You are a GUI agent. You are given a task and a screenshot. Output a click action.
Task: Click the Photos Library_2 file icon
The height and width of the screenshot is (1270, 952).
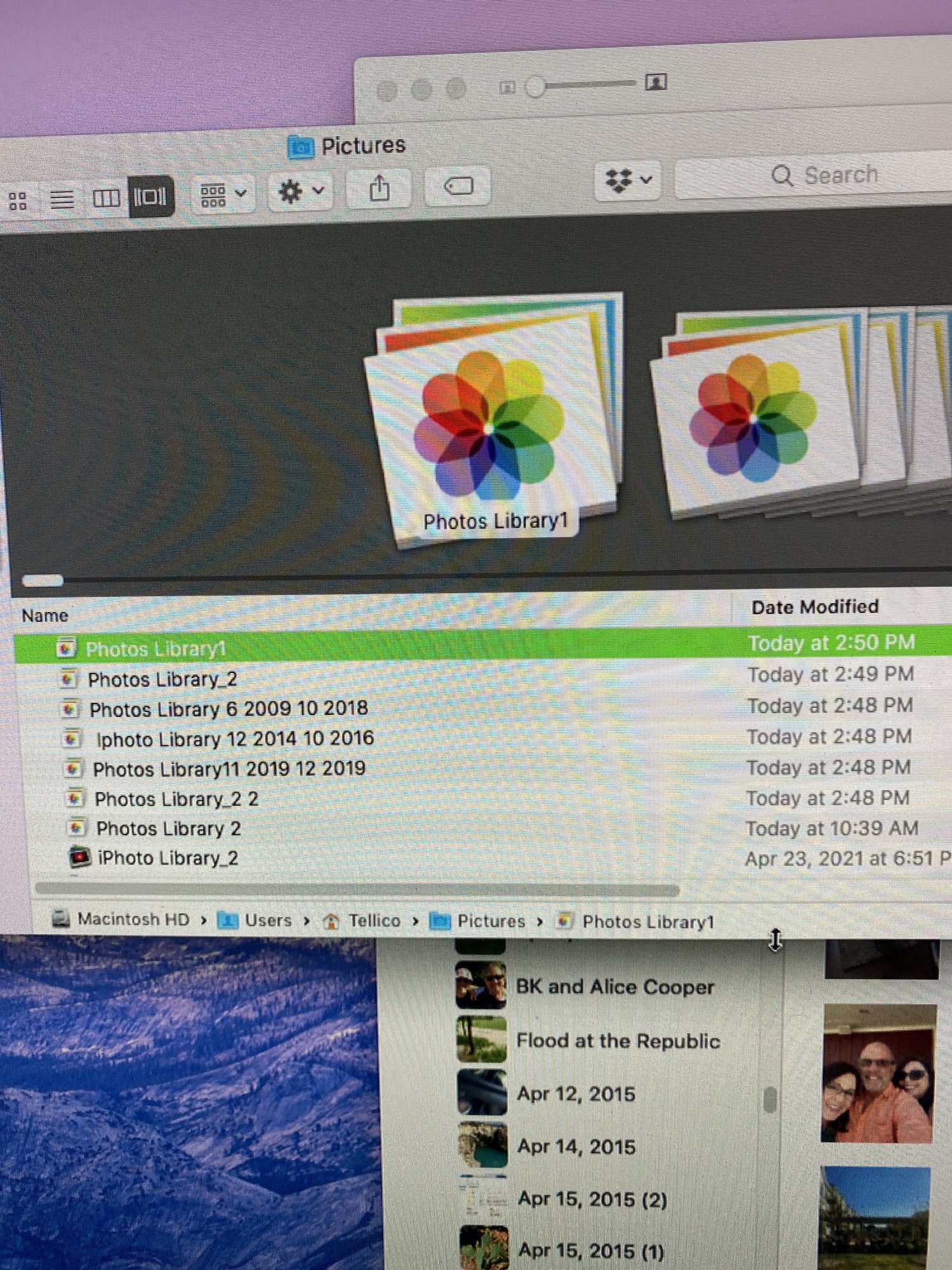click(69, 679)
